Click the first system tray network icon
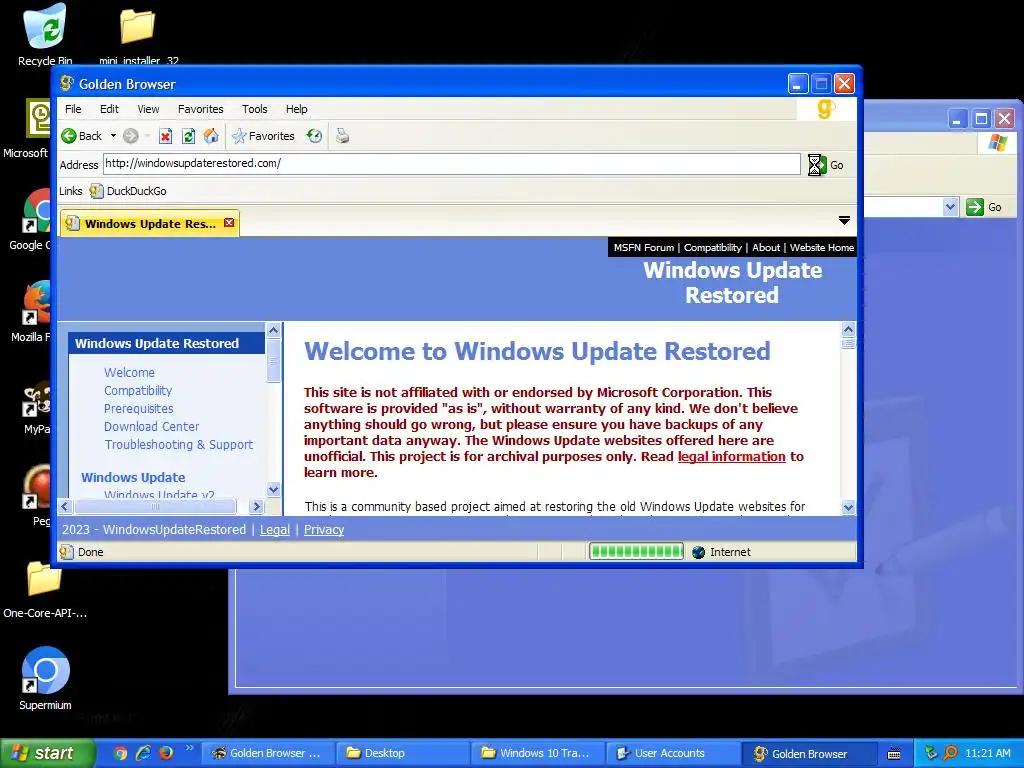 click(931, 753)
